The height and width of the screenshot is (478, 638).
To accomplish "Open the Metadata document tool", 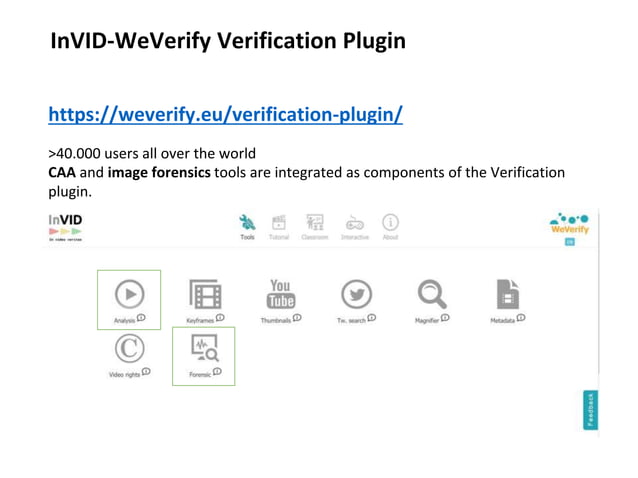I will (508, 294).
